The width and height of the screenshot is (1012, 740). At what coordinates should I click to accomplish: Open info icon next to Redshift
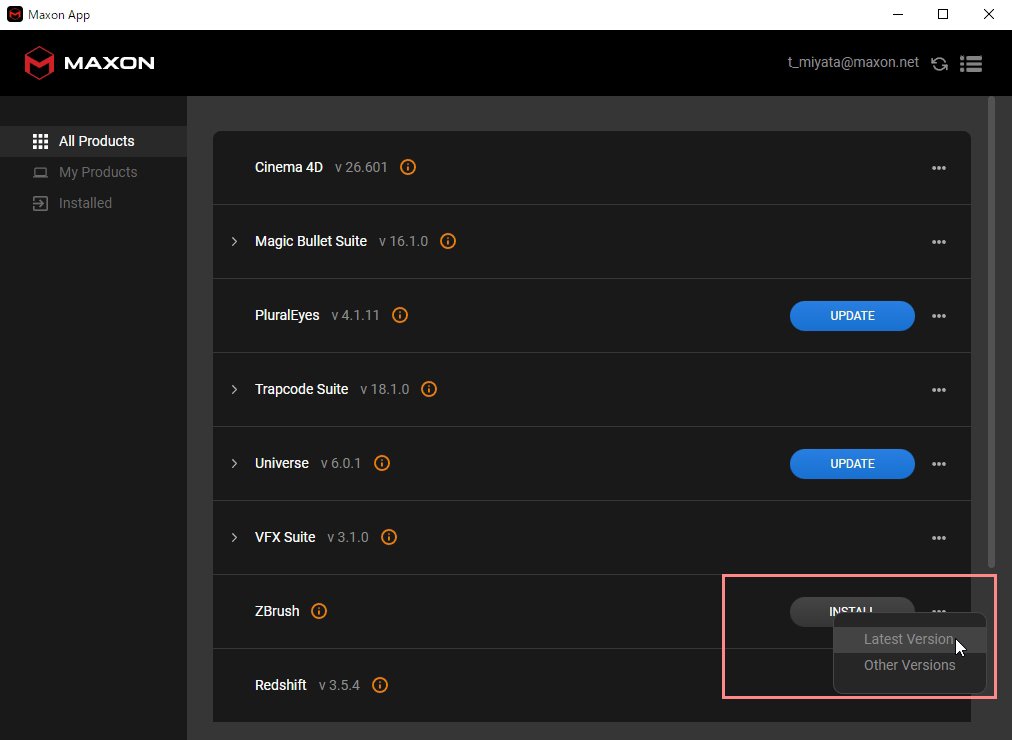pyautogui.click(x=380, y=685)
